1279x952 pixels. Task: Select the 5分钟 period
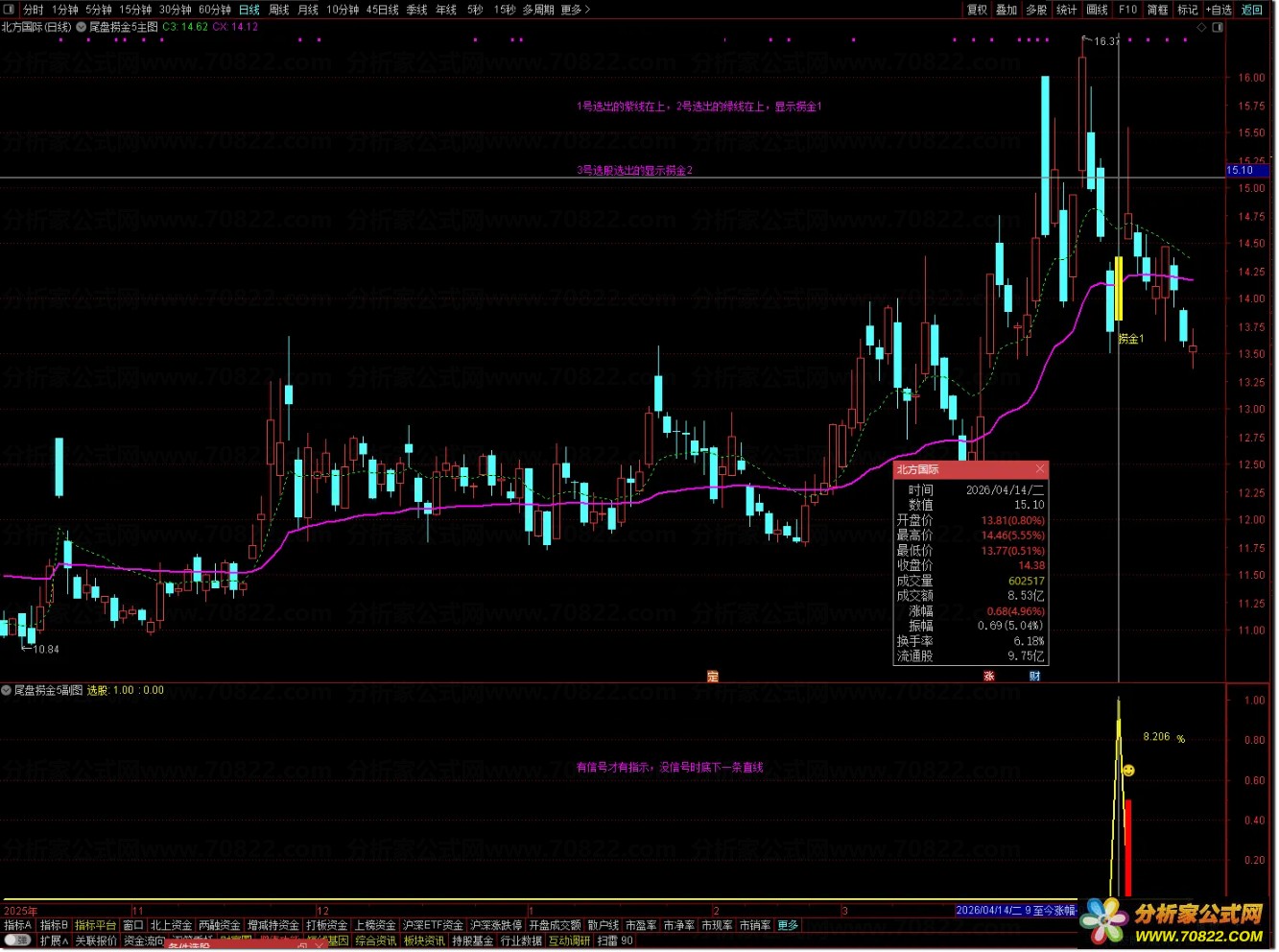[99, 10]
